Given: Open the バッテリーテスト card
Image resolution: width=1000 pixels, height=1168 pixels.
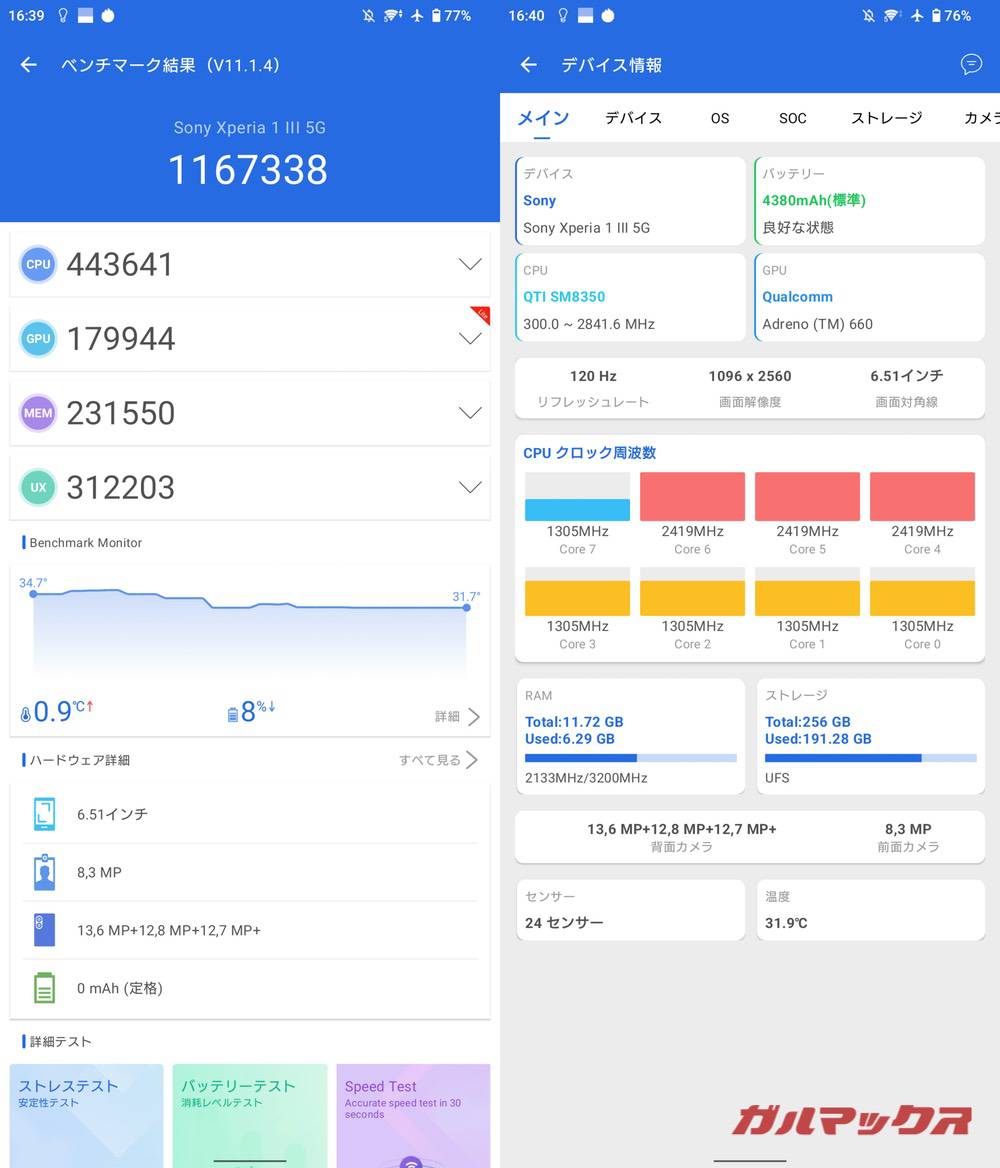Looking at the screenshot, I should (250, 1115).
